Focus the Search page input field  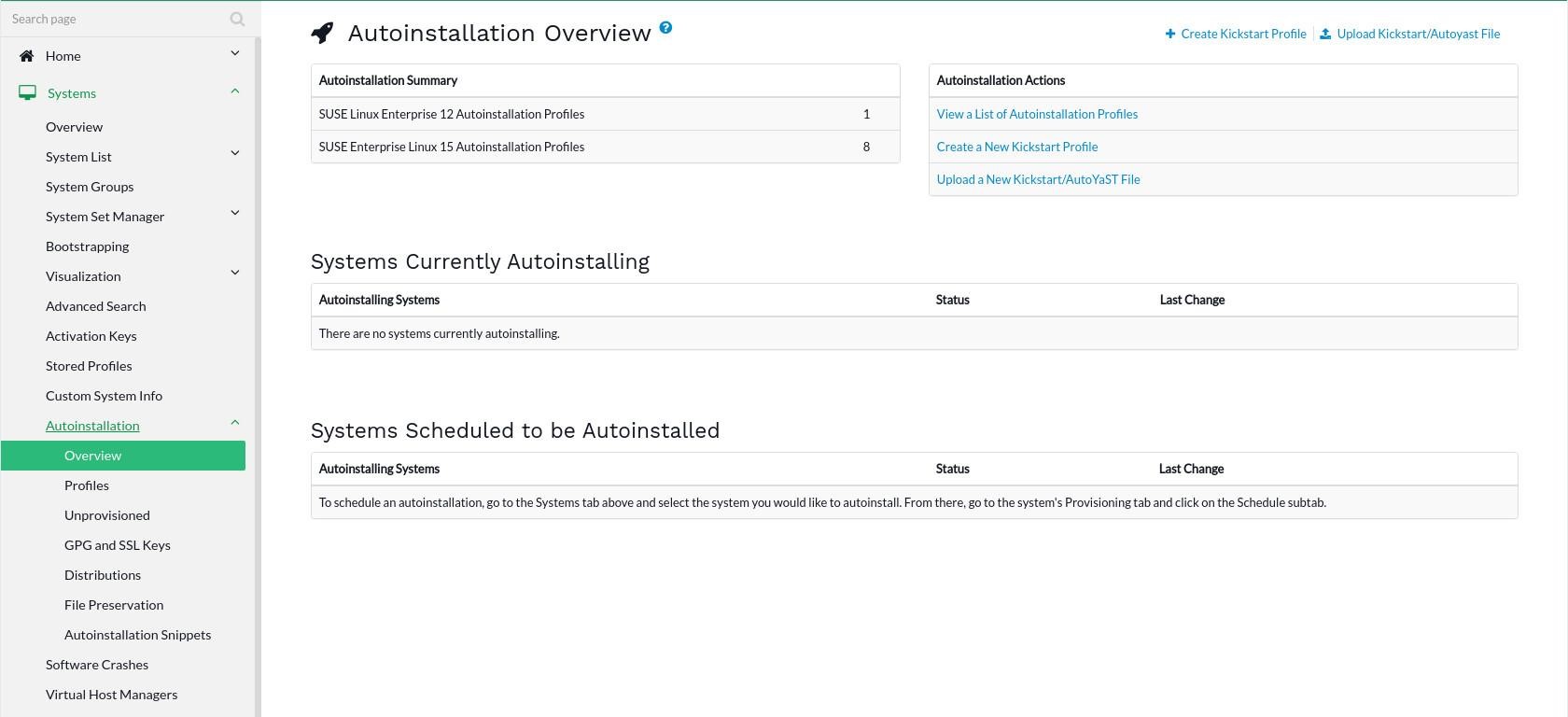coord(112,19)
